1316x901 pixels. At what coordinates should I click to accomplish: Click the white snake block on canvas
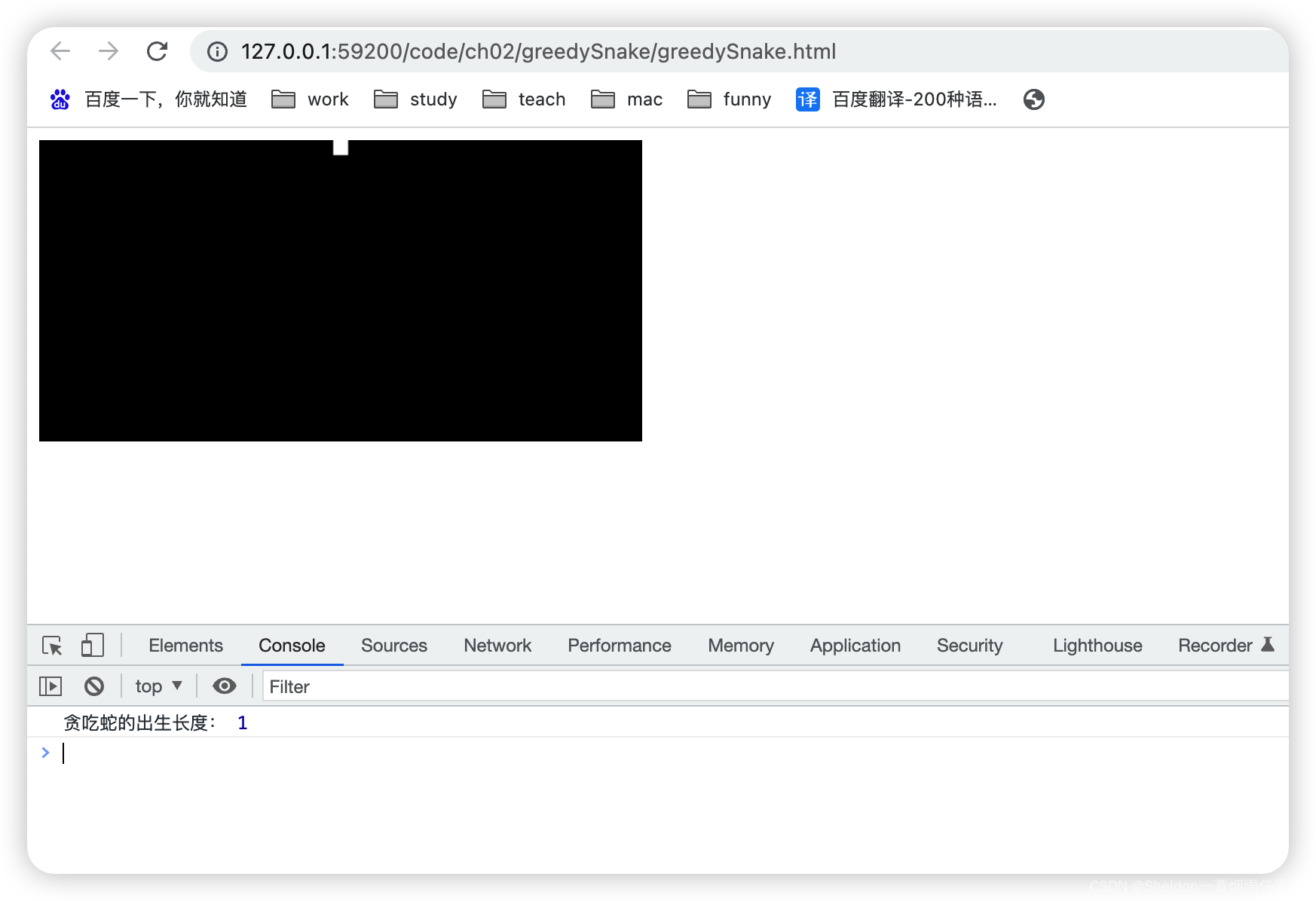[341, 148]
